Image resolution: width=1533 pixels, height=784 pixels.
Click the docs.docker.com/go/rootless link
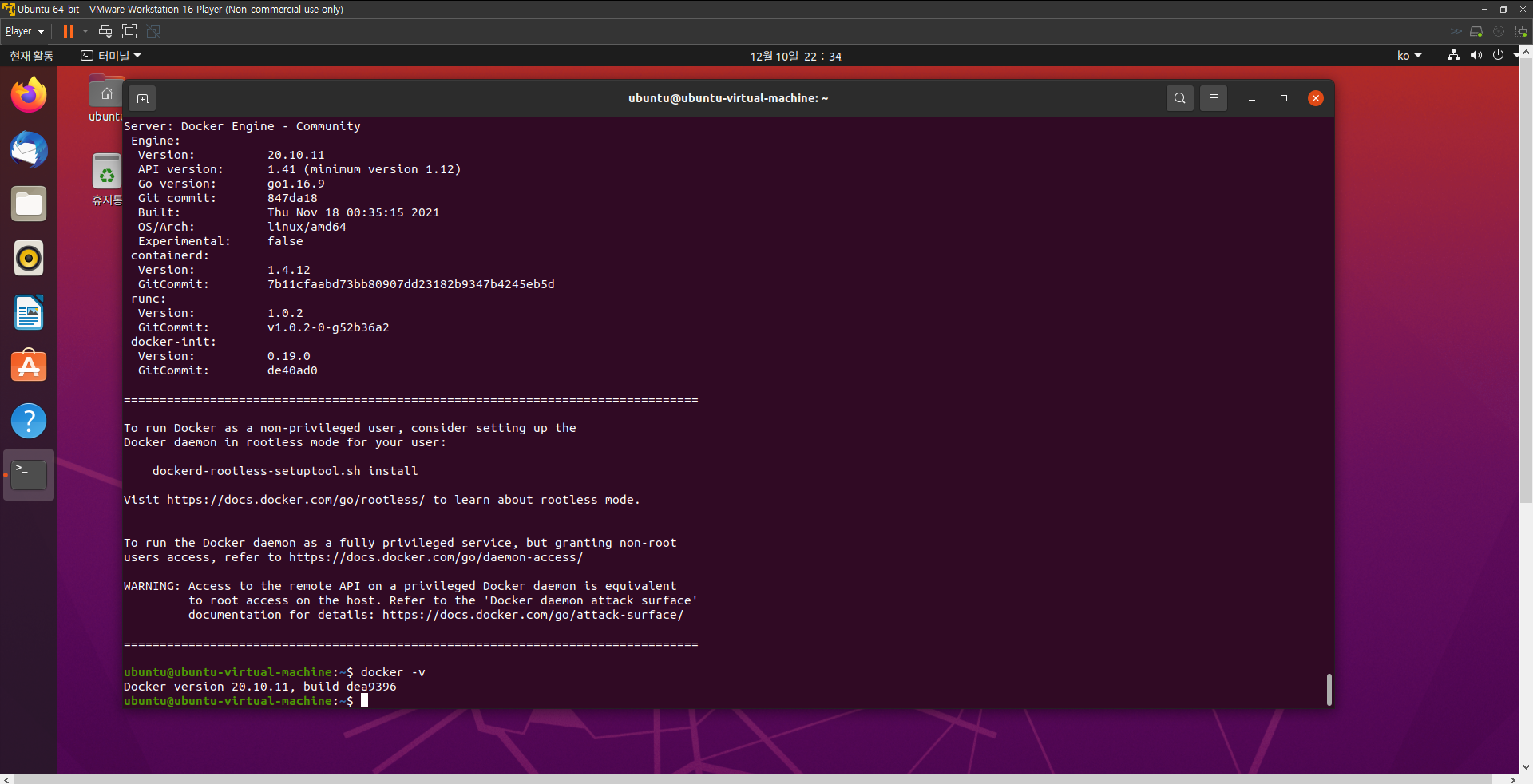295,500
